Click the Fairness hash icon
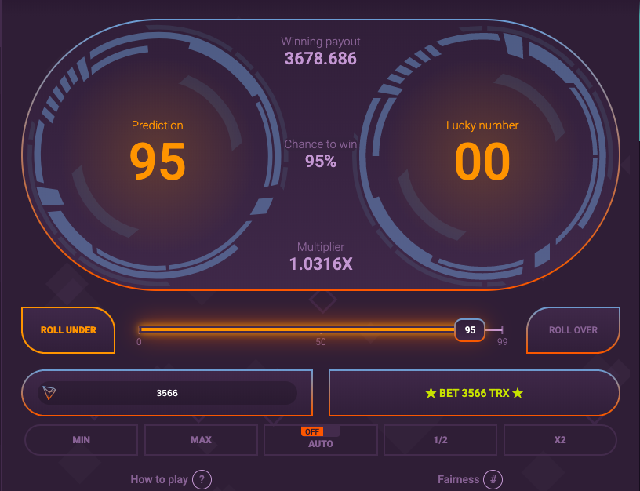The image size is (640, 491). point(493,480)
